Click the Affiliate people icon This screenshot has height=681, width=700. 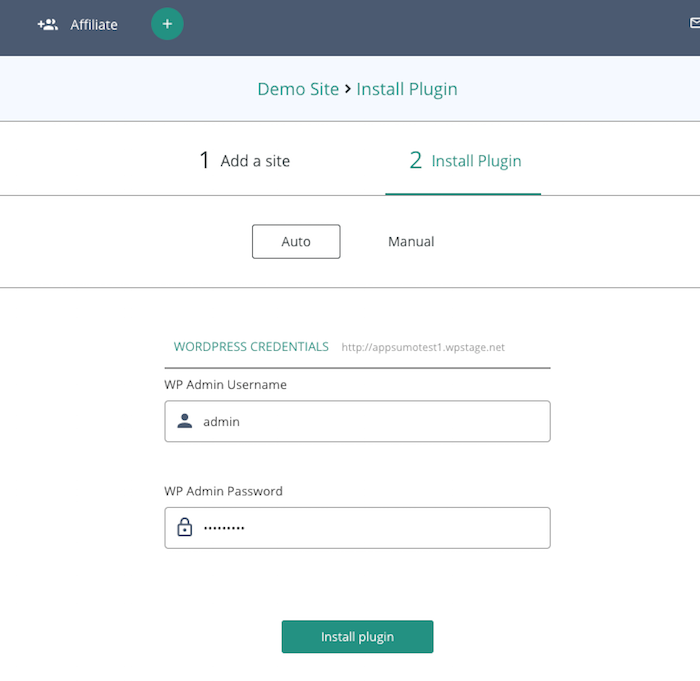(x=48, y=25)
